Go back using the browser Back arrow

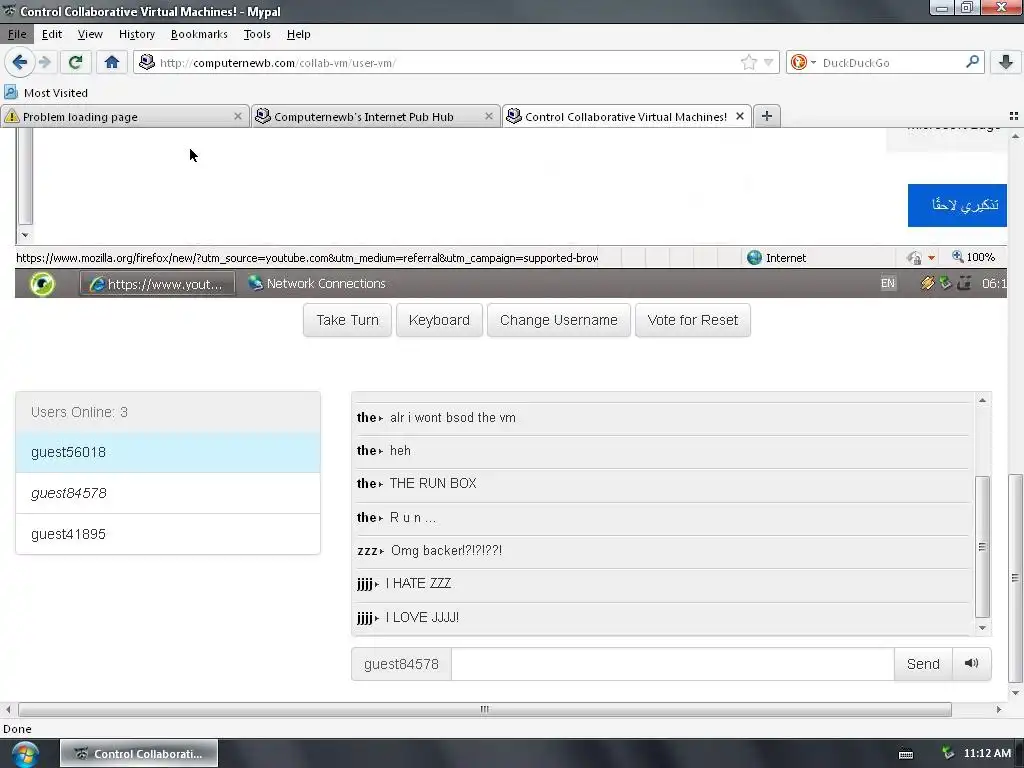point(19,62)
